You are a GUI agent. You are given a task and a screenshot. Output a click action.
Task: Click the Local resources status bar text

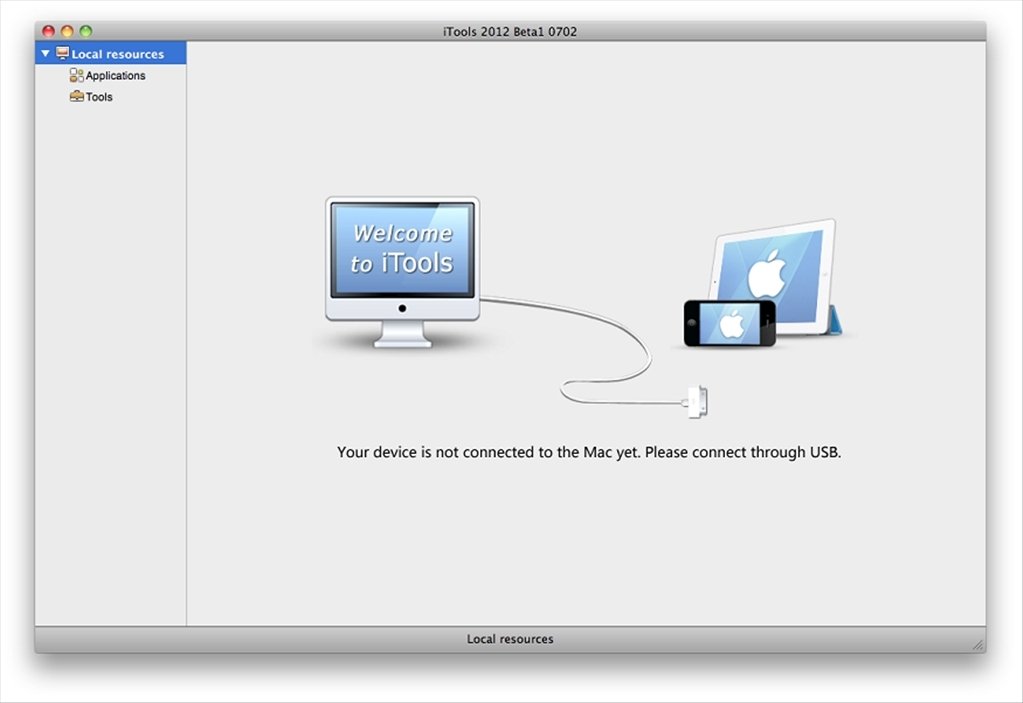[x=510, y=639]
